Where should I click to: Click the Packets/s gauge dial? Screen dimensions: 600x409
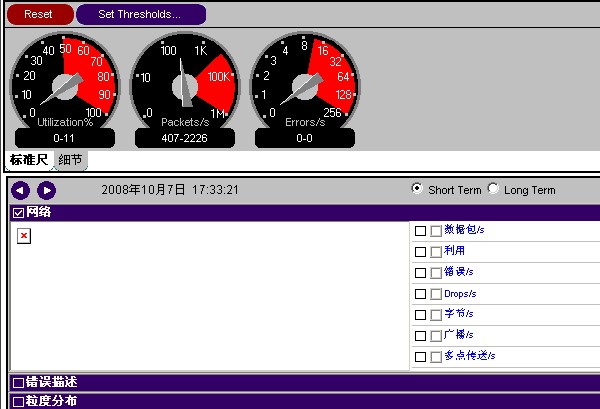tap(184, 85)
